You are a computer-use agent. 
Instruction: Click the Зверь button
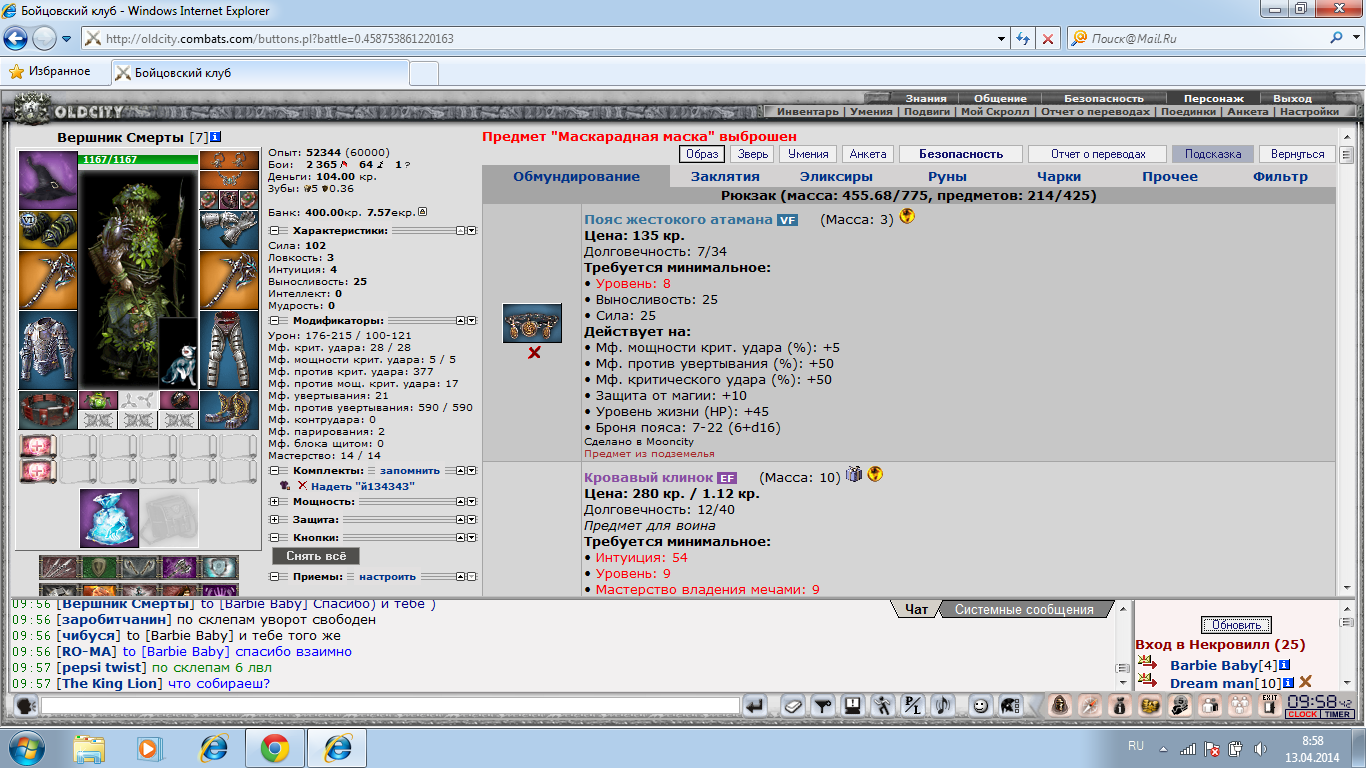coord(751,154)
